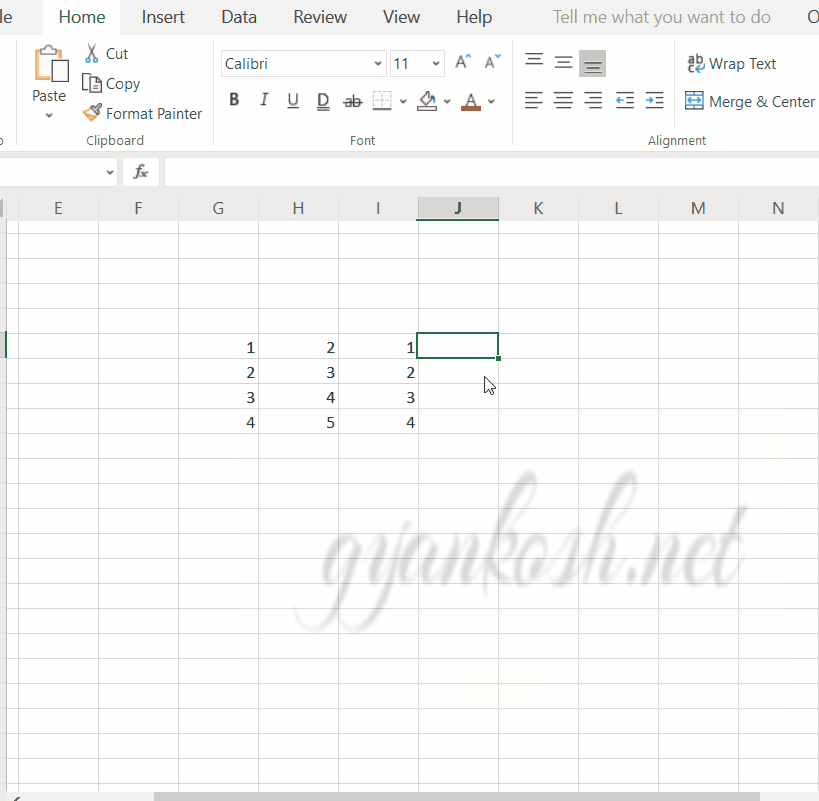
Task: Expand the Border styles dropdown
Action: 403,100
